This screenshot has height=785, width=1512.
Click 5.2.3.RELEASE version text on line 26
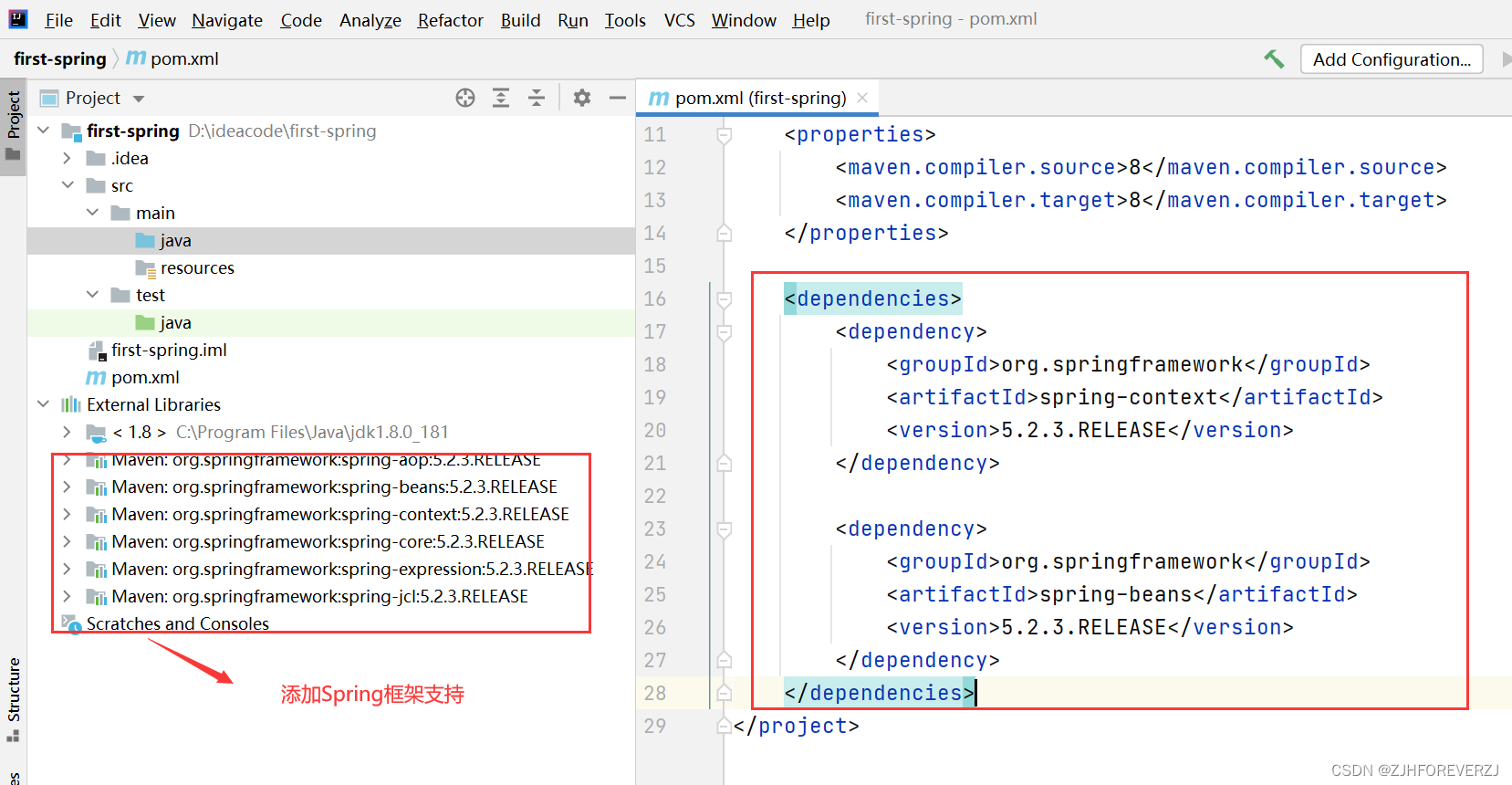[x=1084, y=627]
